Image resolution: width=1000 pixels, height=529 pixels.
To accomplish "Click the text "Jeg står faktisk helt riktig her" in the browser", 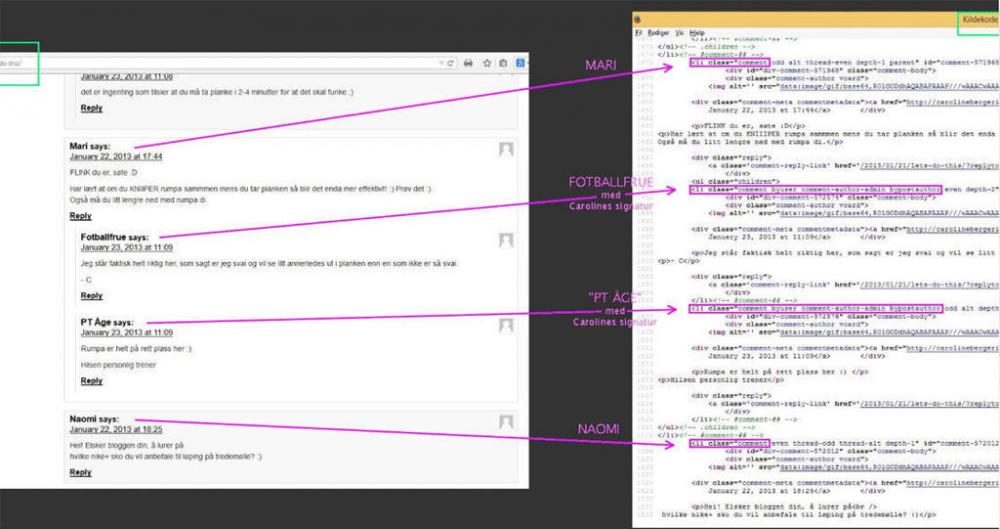I will 269,263.
